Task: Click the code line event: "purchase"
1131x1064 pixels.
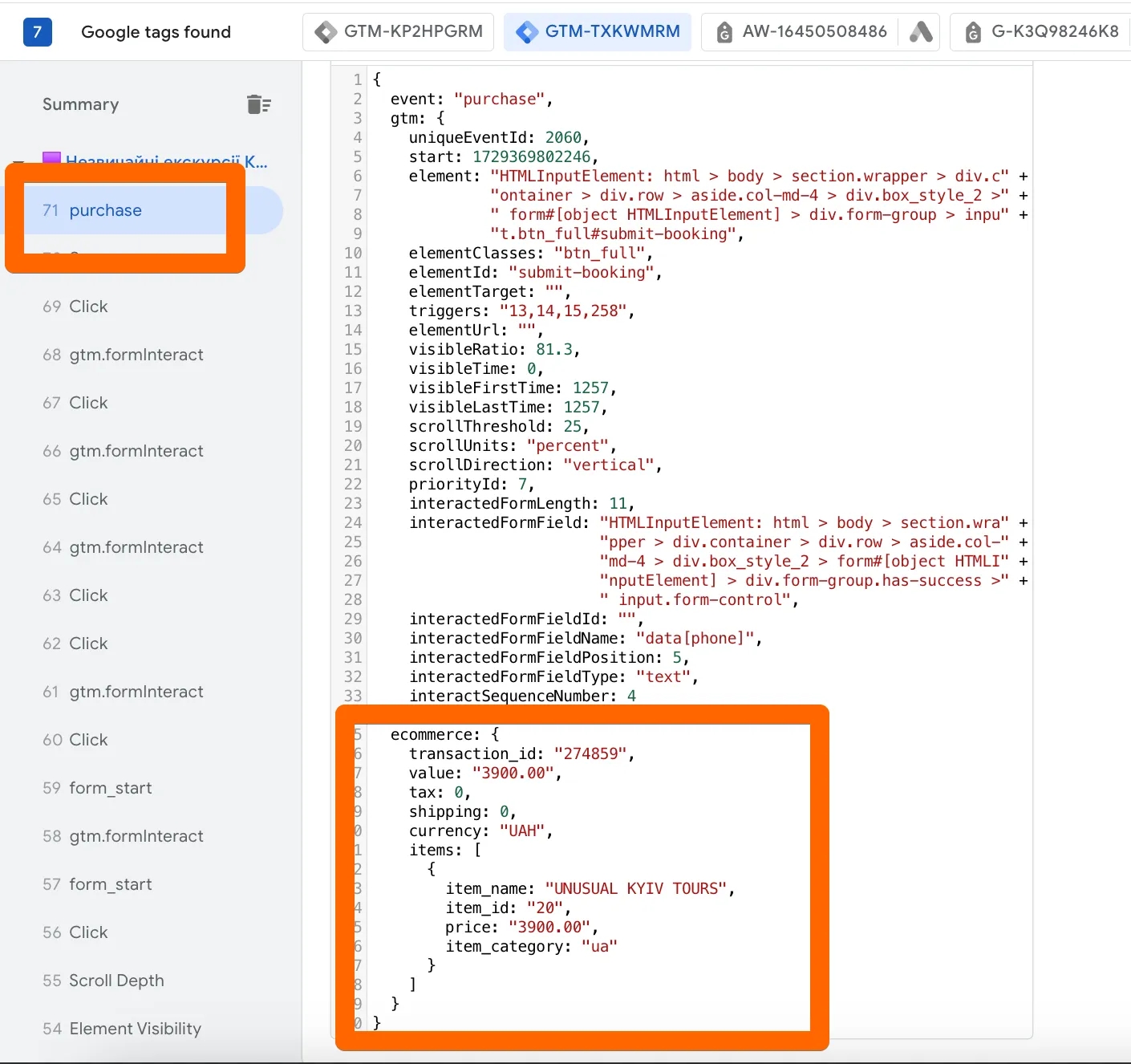Action: pyautogui.click(x=471, y=99)
